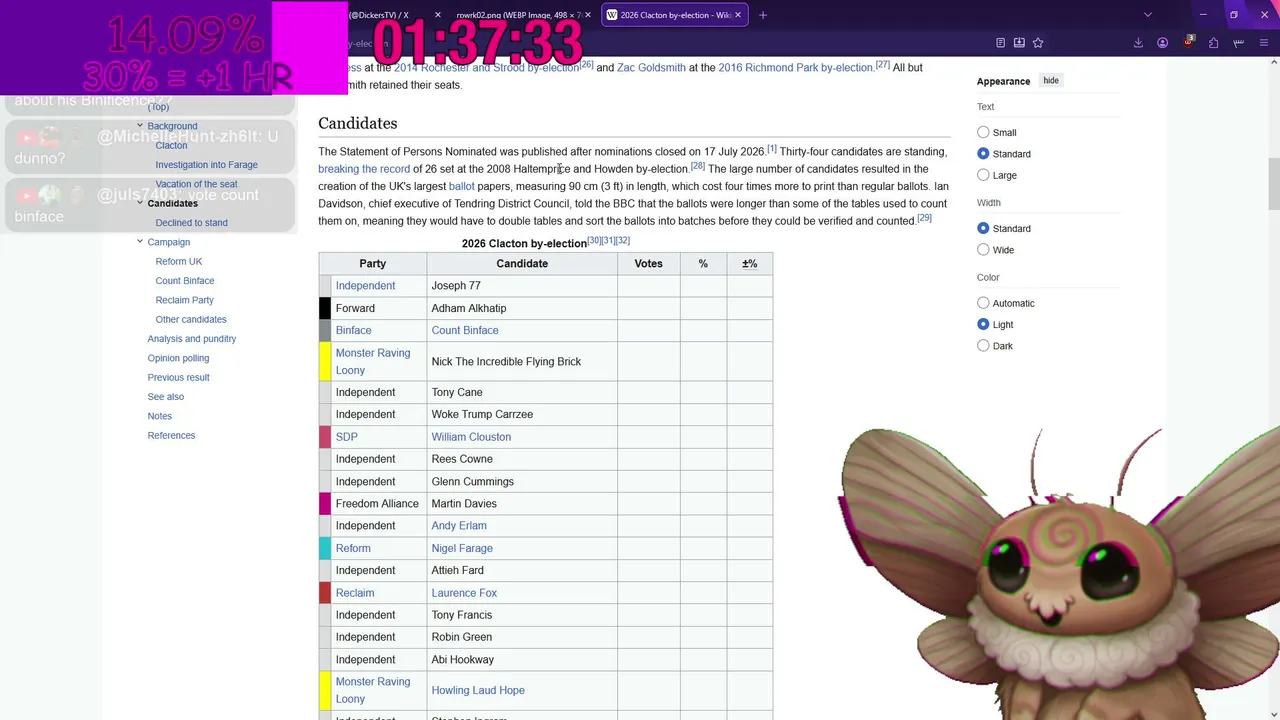Open William Clouston candidate link
The width and height of the screenshot is (1280, 720).
pyautogui.click(x=471, y=437)
